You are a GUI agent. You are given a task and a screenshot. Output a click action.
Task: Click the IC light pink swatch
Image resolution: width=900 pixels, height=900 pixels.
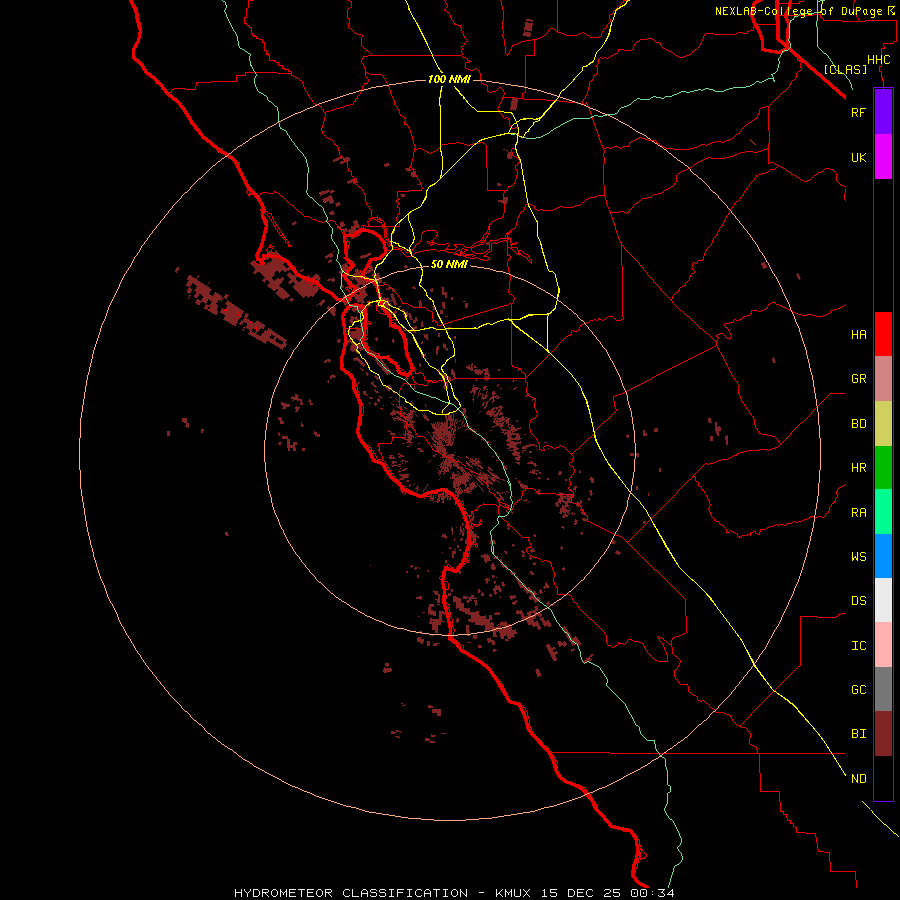[883, 645]
